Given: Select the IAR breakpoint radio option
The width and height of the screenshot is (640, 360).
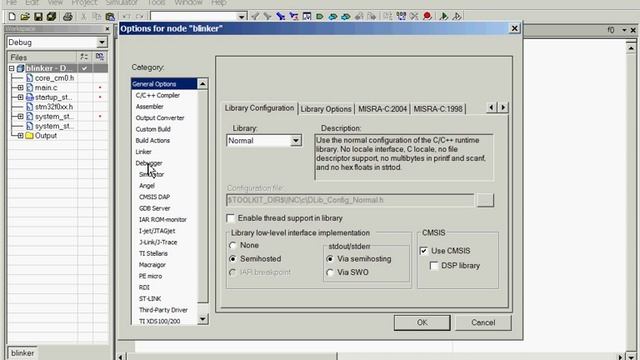Looking at the screenshot, I should click(233, 272).
